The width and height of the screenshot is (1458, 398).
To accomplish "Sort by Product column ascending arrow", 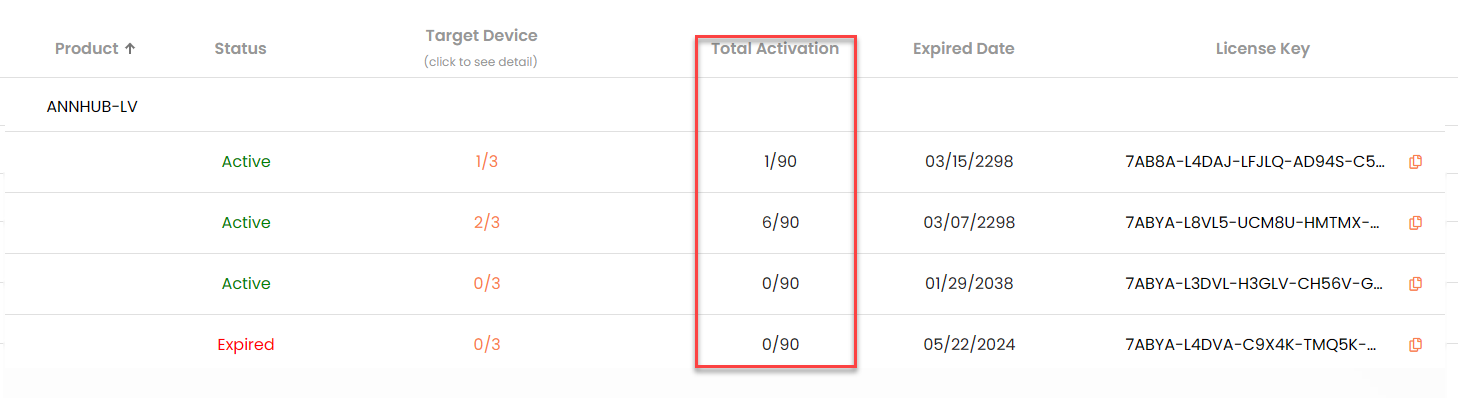I will pos(129,48).
